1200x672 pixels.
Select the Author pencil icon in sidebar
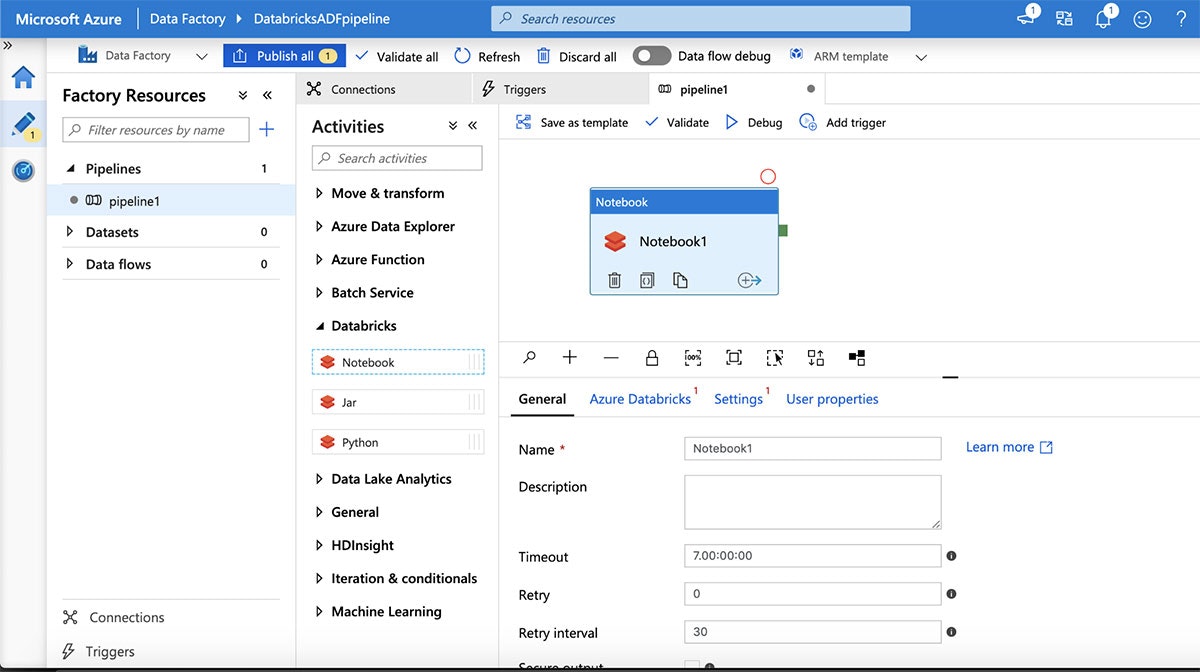(23, 124)
